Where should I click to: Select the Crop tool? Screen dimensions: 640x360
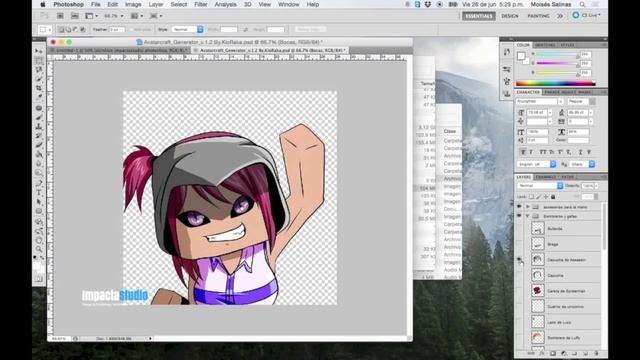pos(39,88)
